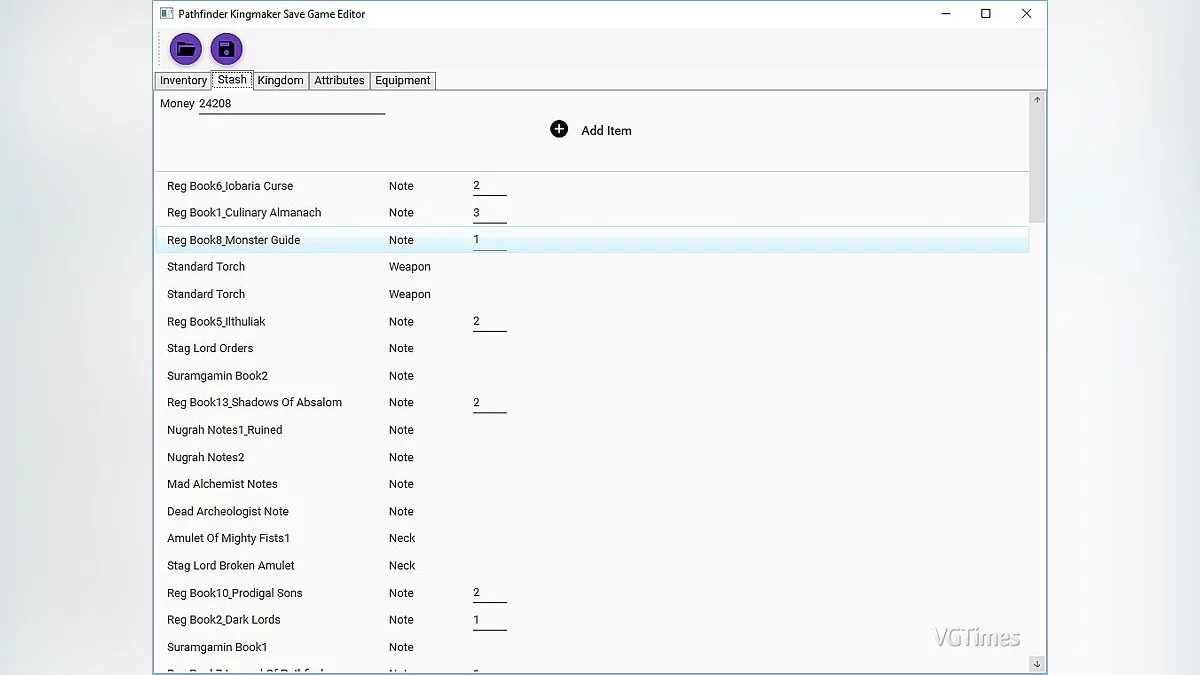The width and height of the screenshot is (1200, 675).
Task: Edit quantity of Reg Book1_Culinary Almanach
Action: point(489,213)
